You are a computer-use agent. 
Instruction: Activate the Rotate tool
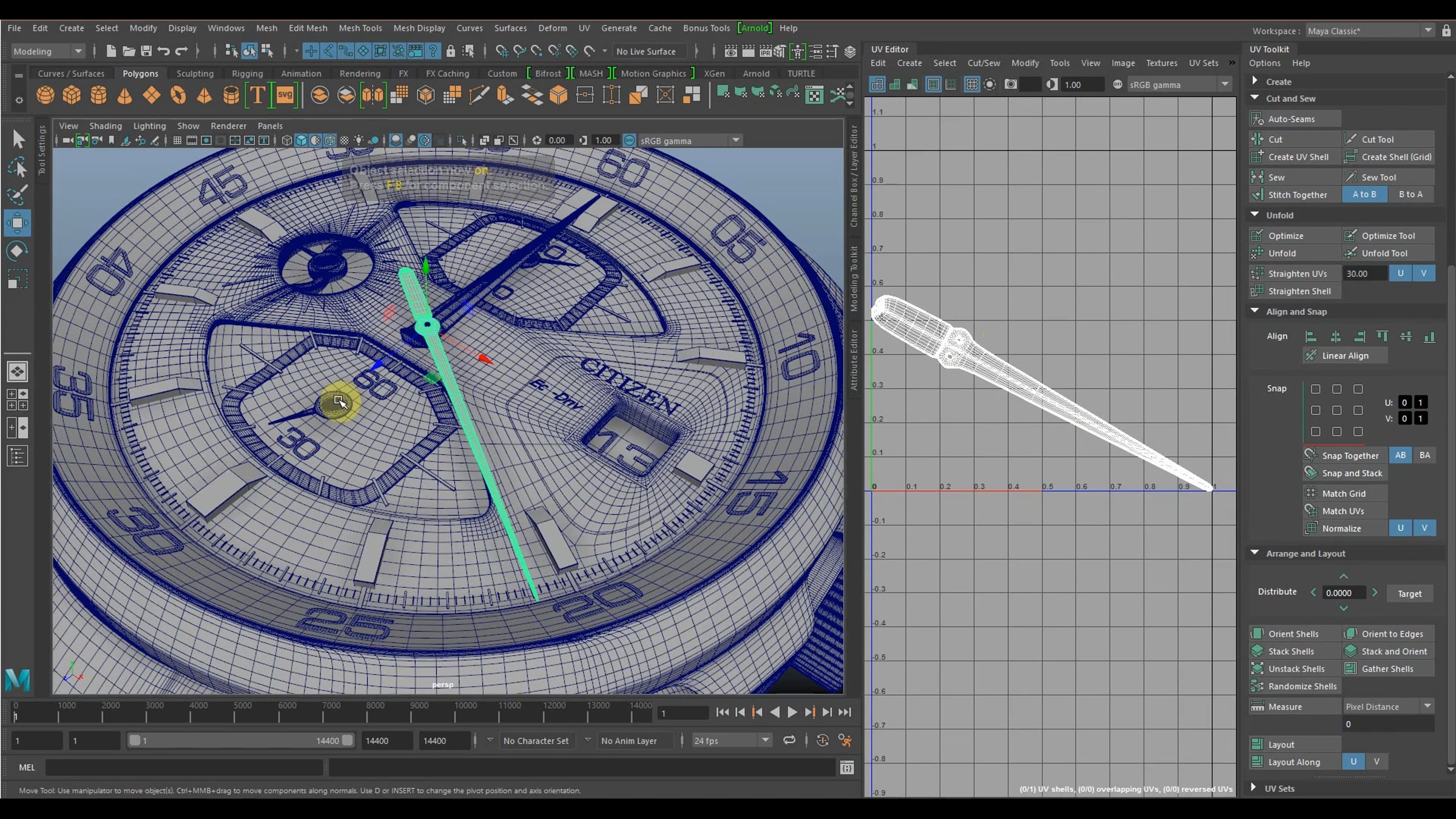[17, 251]
